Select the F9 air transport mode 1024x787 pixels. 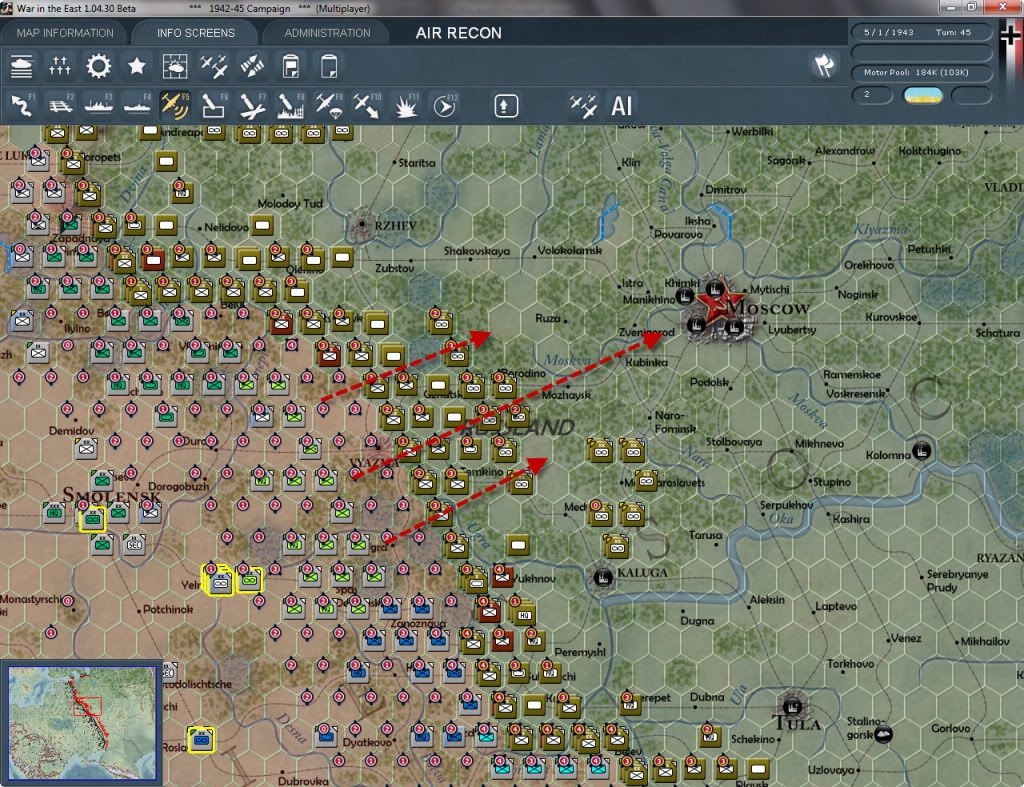coord(328,106)
